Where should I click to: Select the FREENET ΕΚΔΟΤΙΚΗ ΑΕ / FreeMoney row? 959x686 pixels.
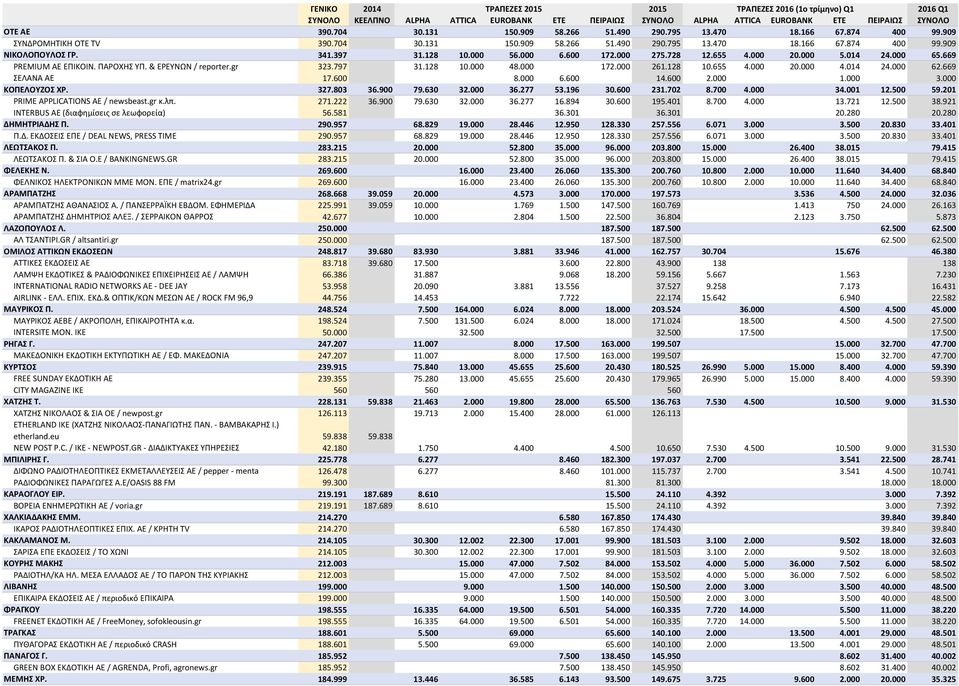pos(480,621)
